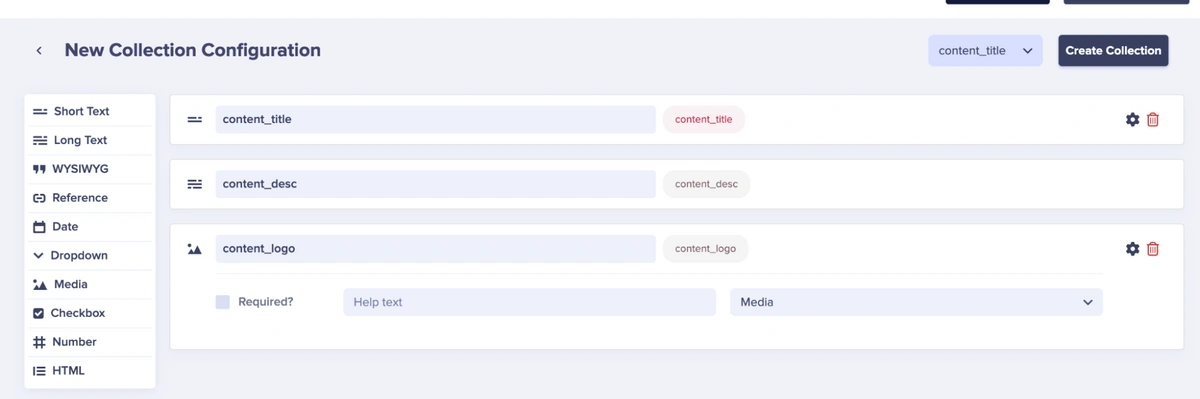Screen dimensions: 1200x399
Task: Edit the content_desc name input
Action: point(435,184)
